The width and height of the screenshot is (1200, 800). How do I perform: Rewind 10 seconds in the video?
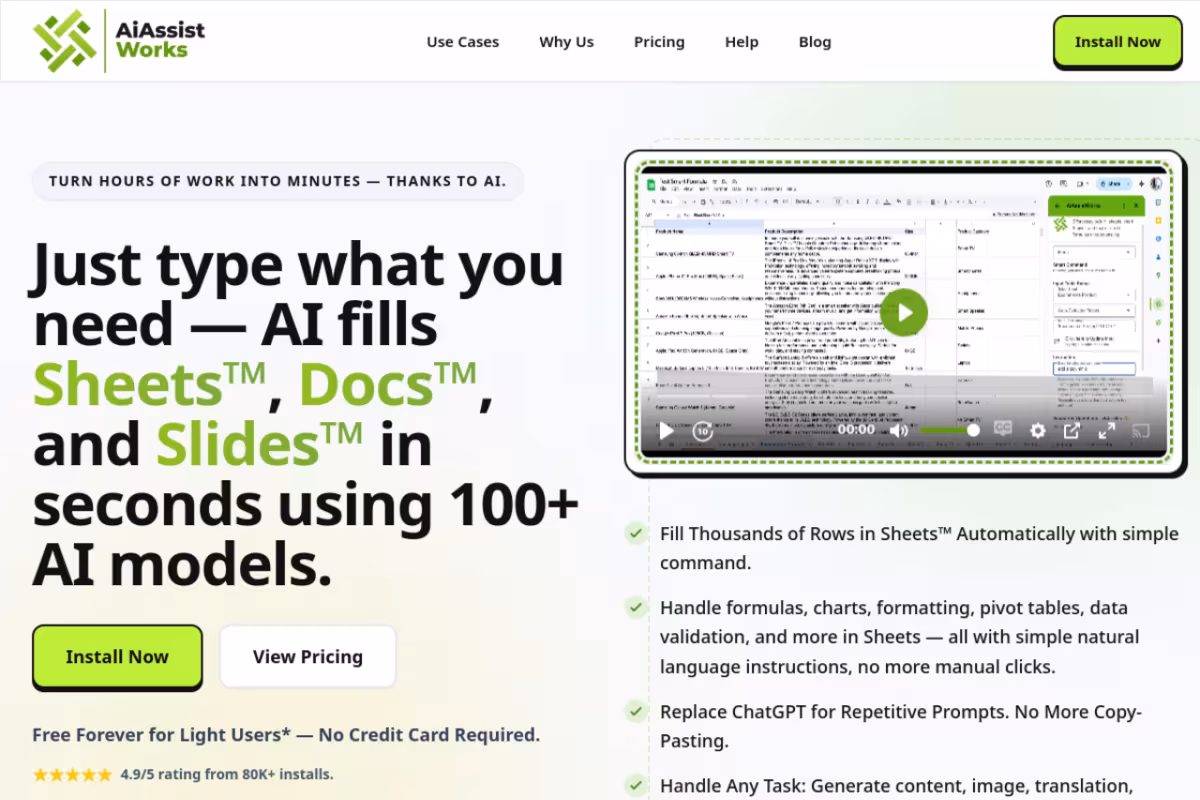tap(703, 430)
